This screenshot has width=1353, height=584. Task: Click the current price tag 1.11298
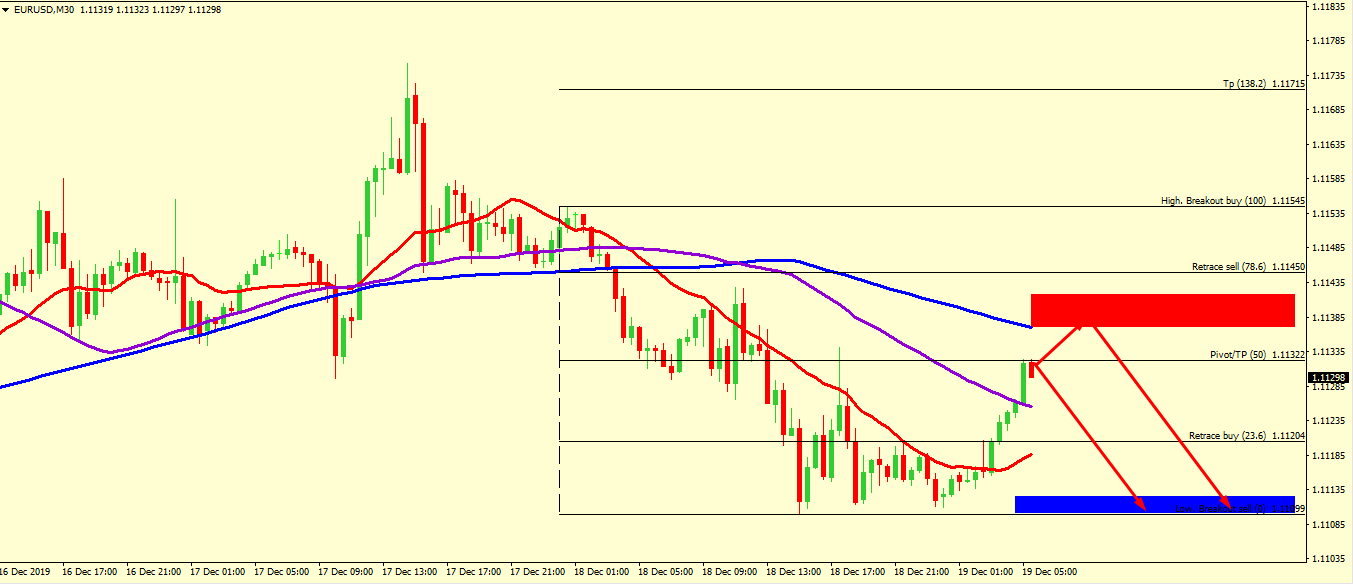point(1328,377)
